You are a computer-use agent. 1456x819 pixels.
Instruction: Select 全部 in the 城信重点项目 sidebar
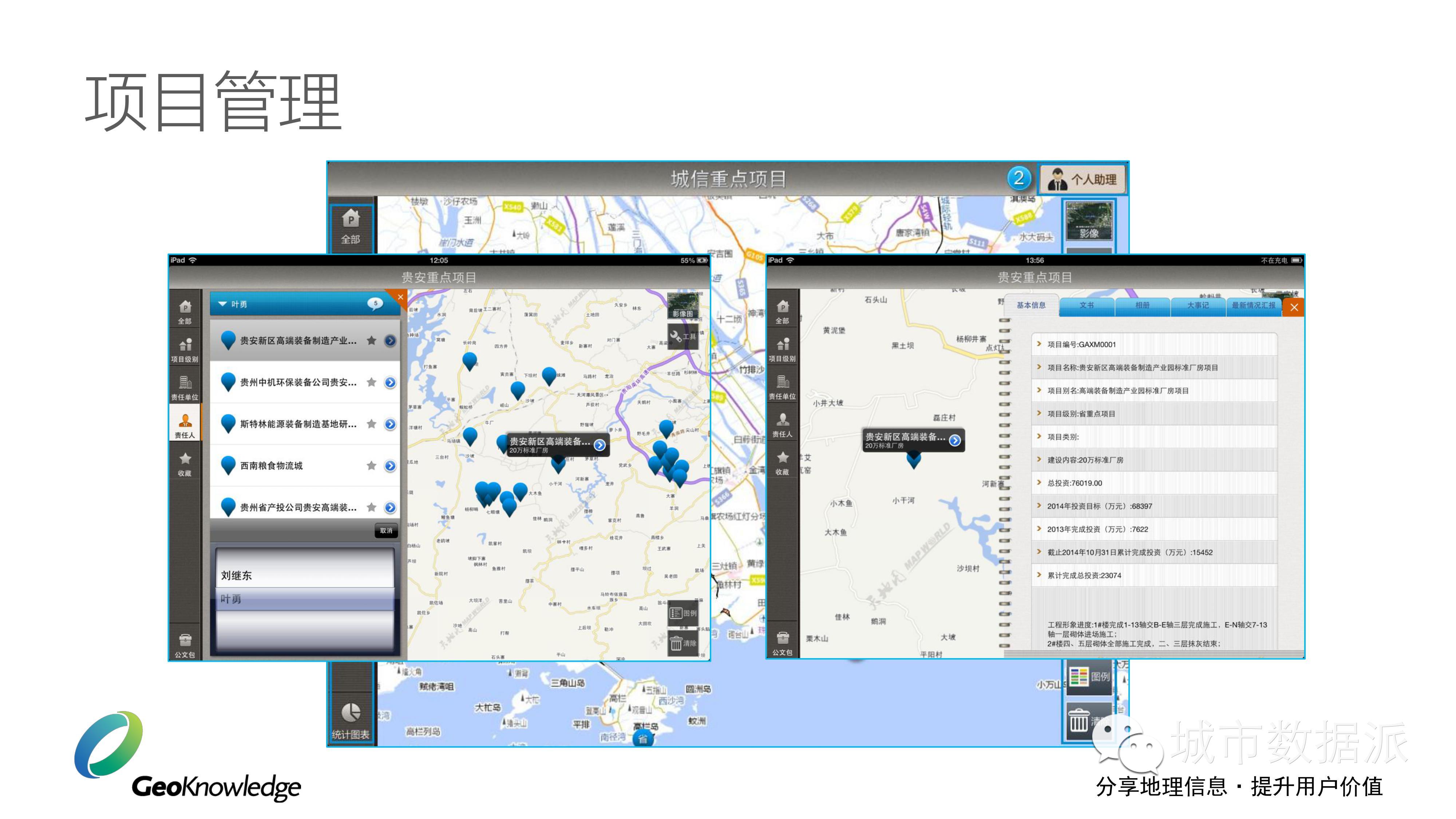(x=351, y=227)
